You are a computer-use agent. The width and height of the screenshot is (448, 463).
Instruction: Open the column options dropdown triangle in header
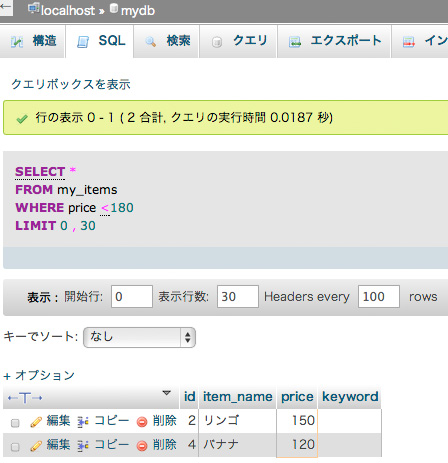point(166,393)
